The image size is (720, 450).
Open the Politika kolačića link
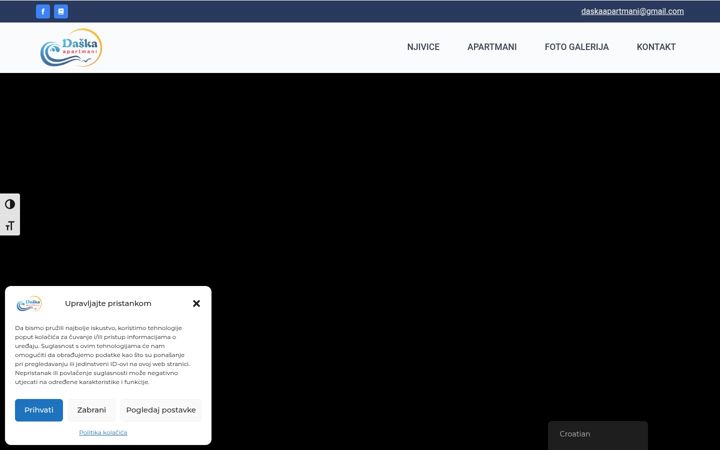click(x=103, y=433)
